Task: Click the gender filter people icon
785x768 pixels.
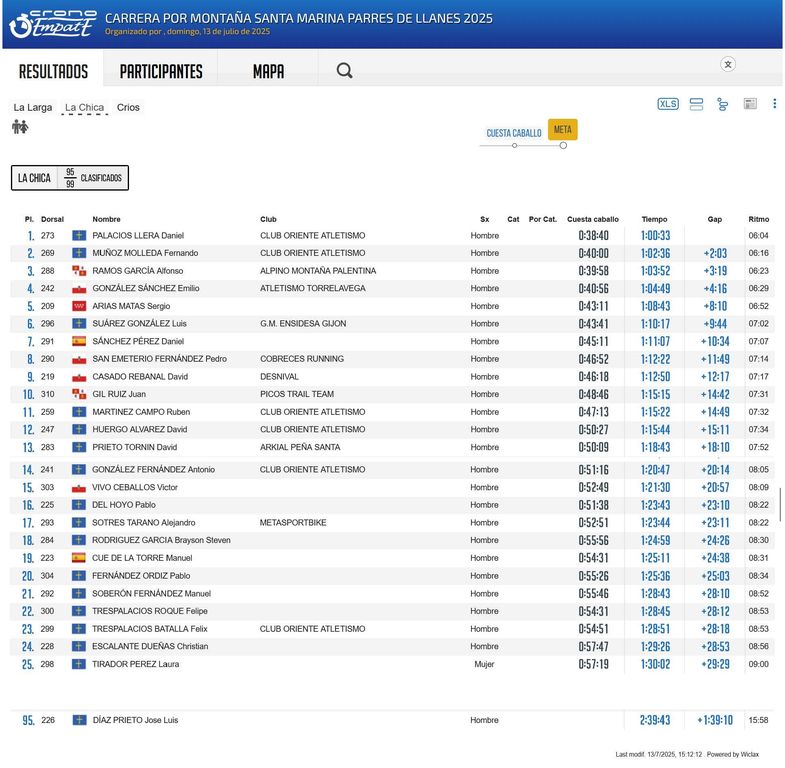Action: 20,127
